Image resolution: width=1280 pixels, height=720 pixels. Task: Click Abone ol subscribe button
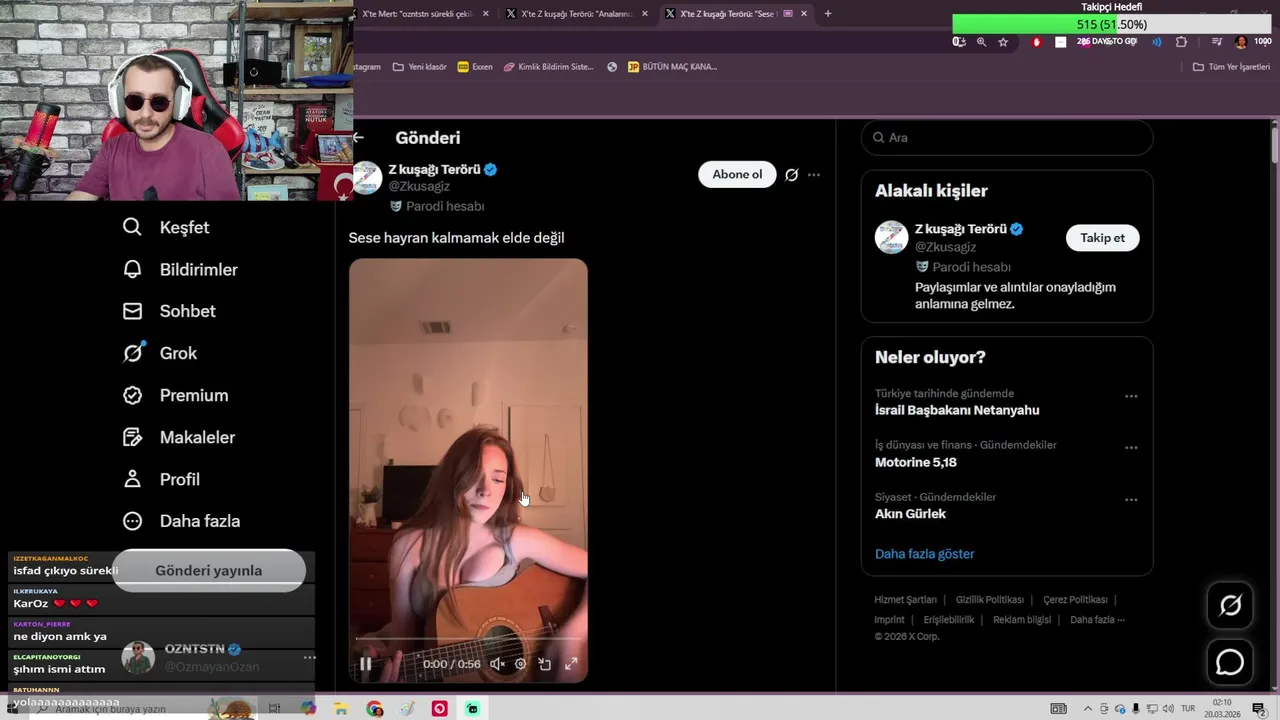tap(737, 174)
